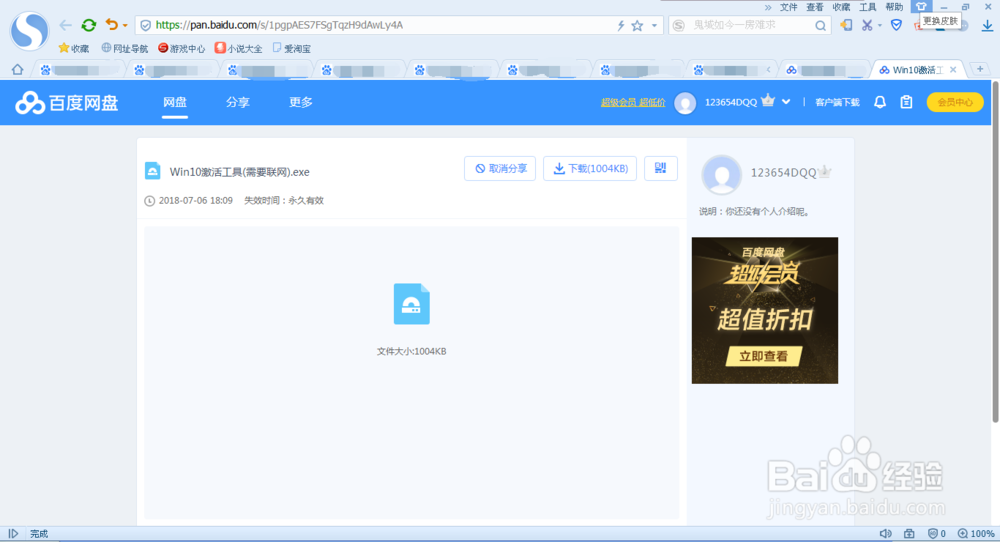Open the 收藏 star favorites bookmark

(74, 48)
